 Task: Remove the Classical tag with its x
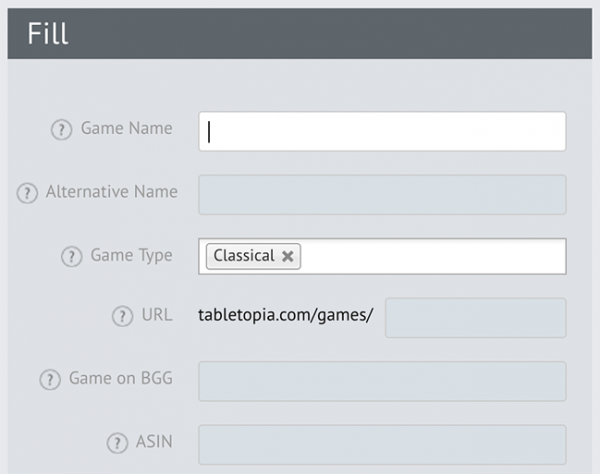coord(288,256)
